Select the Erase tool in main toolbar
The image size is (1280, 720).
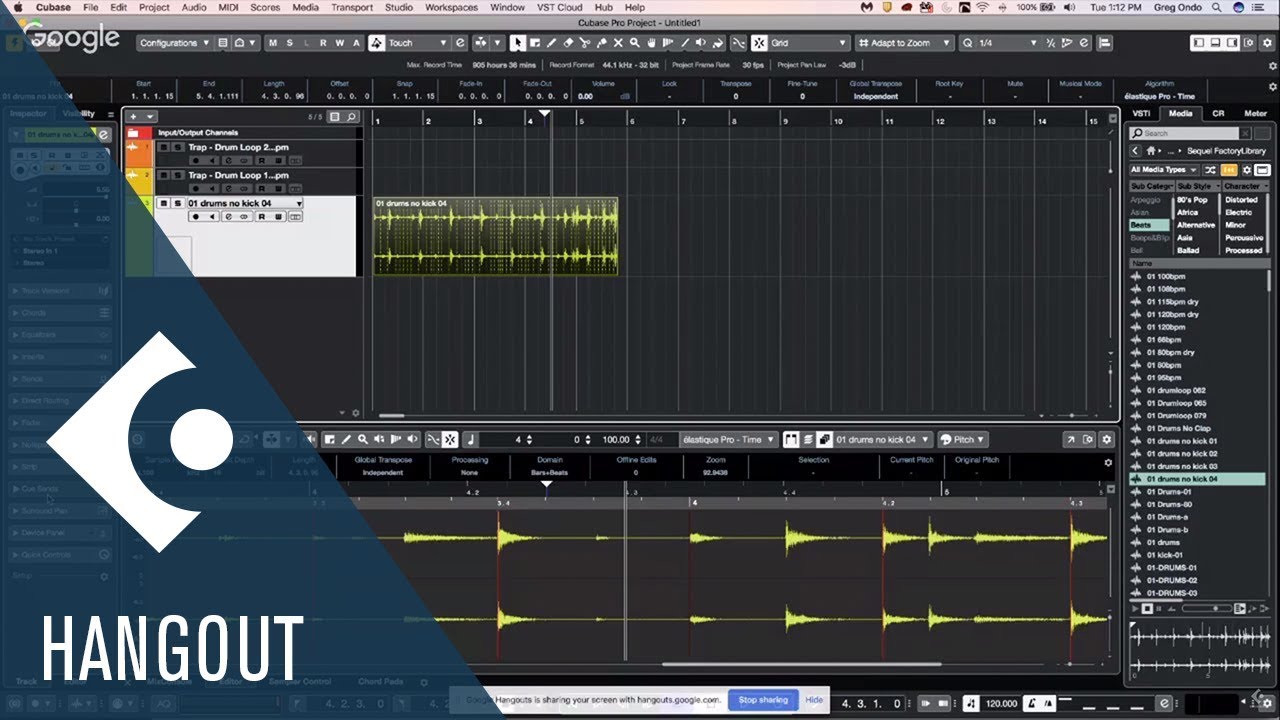click(568, 43)
